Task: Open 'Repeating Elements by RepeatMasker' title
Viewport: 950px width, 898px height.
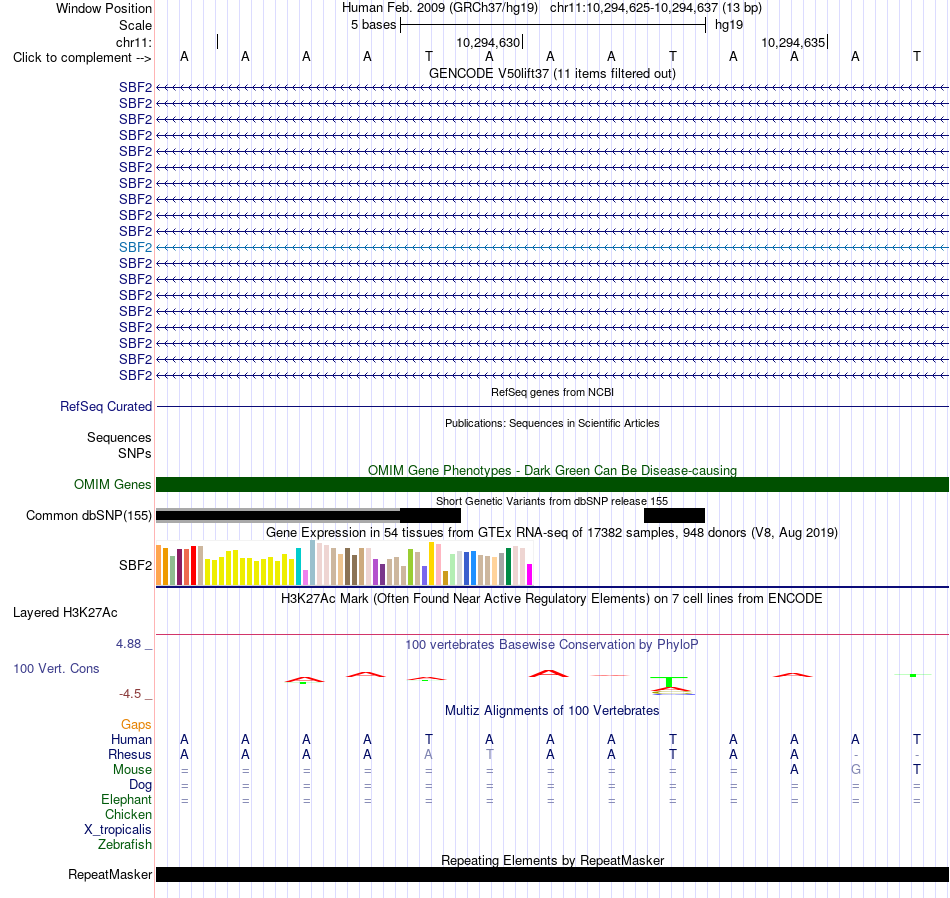Action: pos(552,860)
